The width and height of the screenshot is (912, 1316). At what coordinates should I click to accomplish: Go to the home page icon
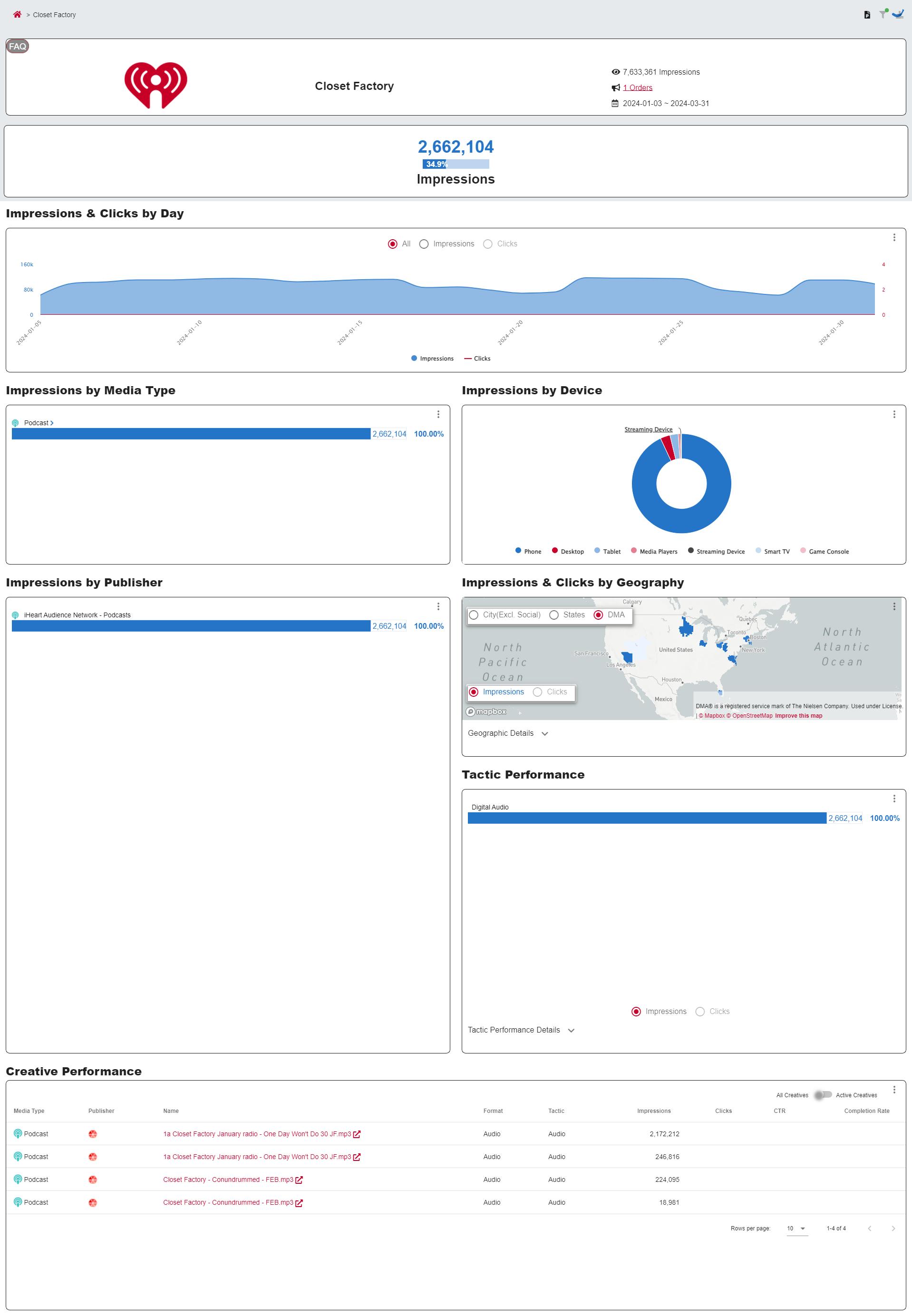pyautogui.click(x=17, y=14)
